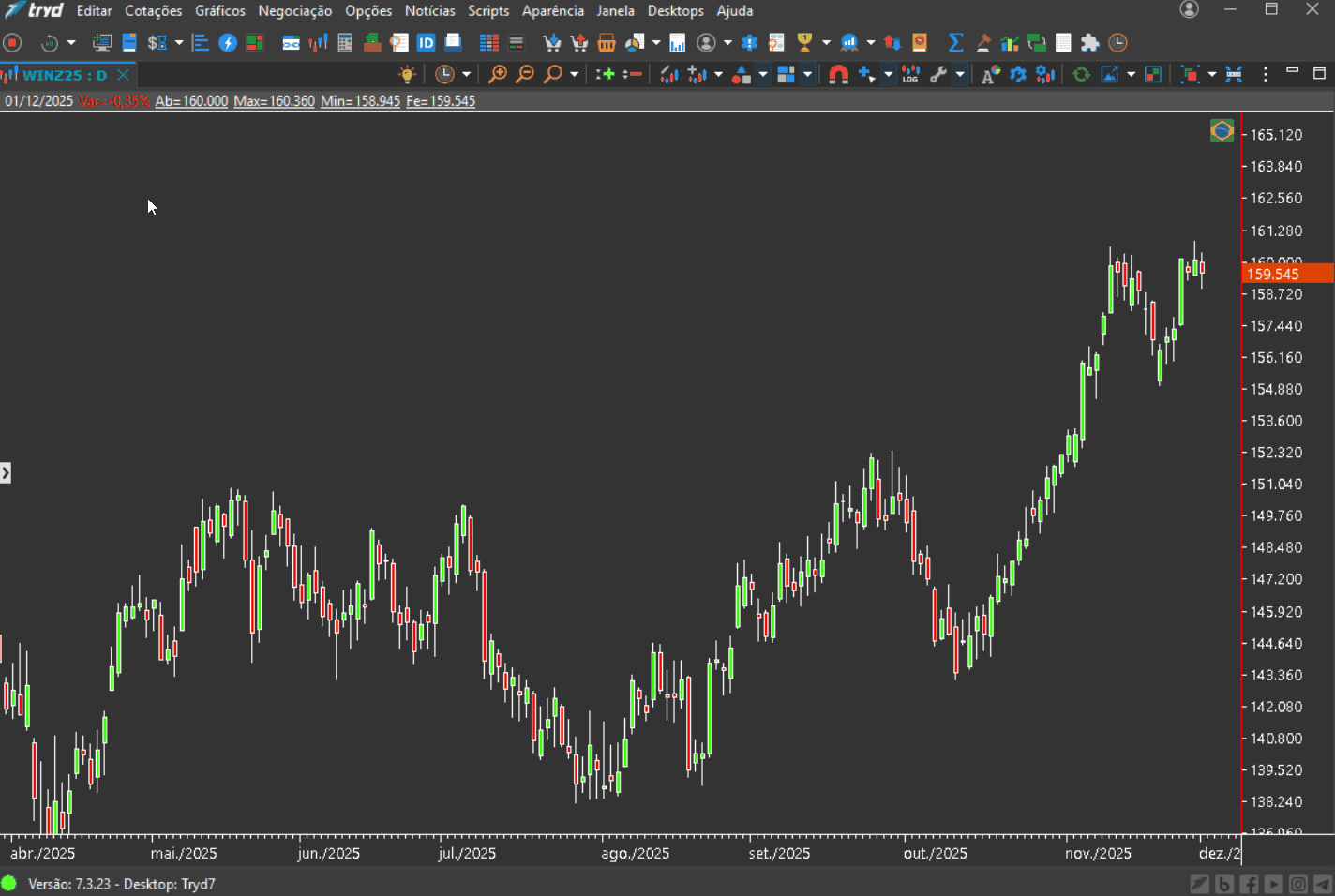
Task: Click the green refresh arrows icon
Action: 1081,74
